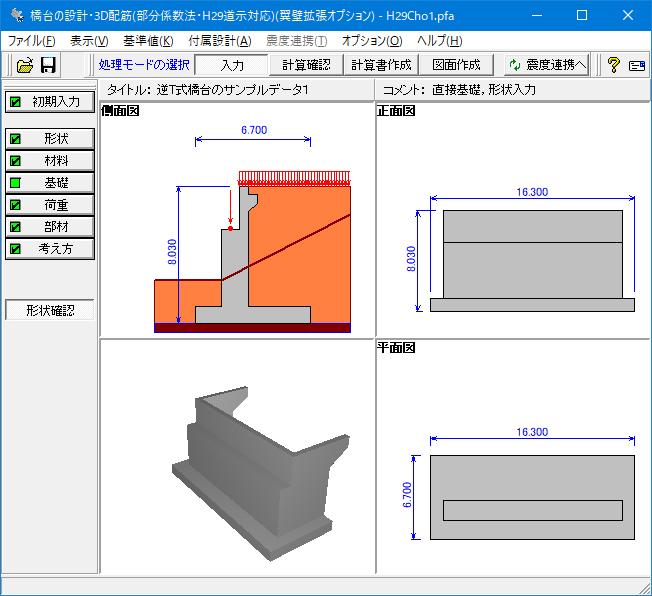The height and width of the screenshot is (596, 652).
Task: Click the green check icon on 初期入力
Action: click(15, 102)
